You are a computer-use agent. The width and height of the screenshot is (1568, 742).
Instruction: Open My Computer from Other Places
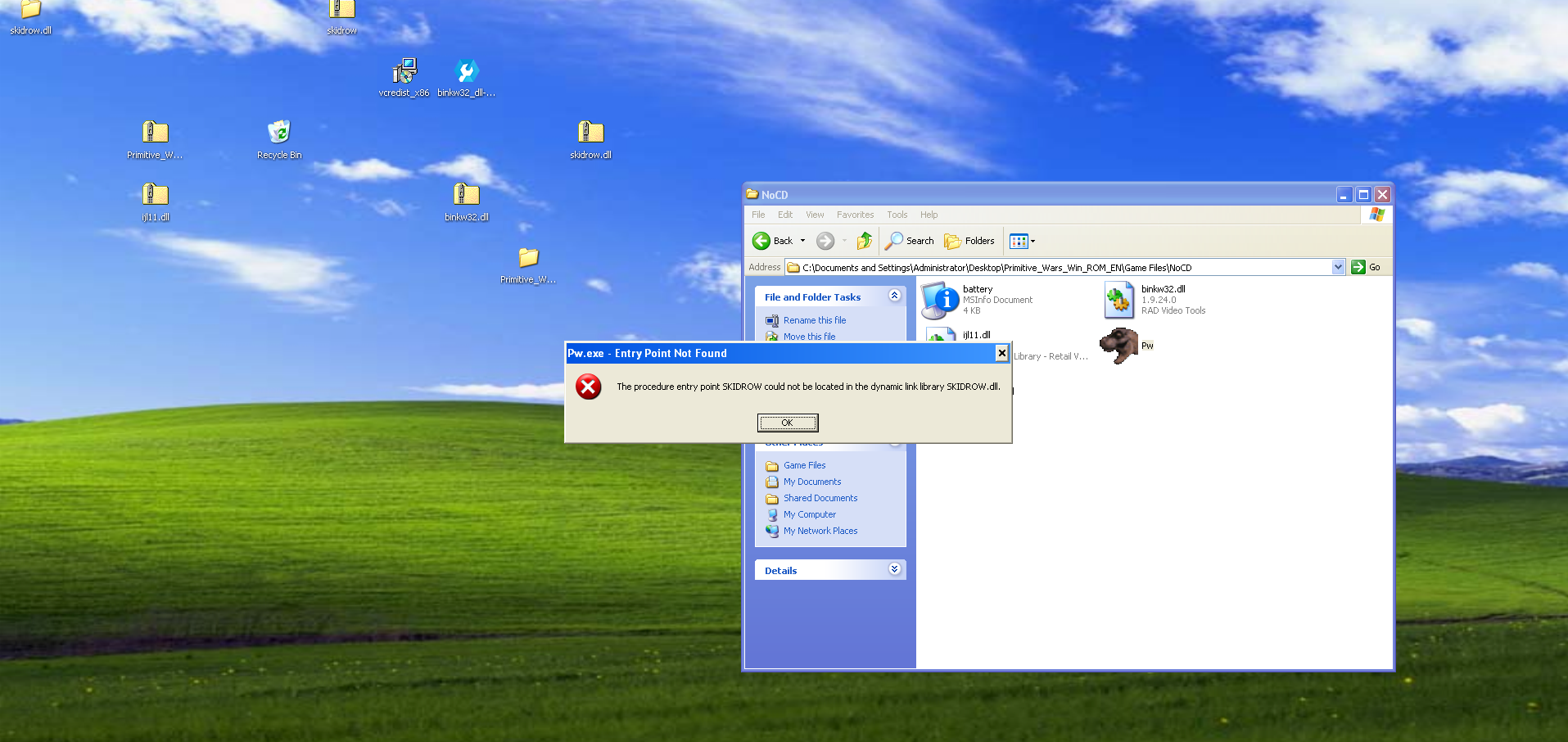click(809, 514)
